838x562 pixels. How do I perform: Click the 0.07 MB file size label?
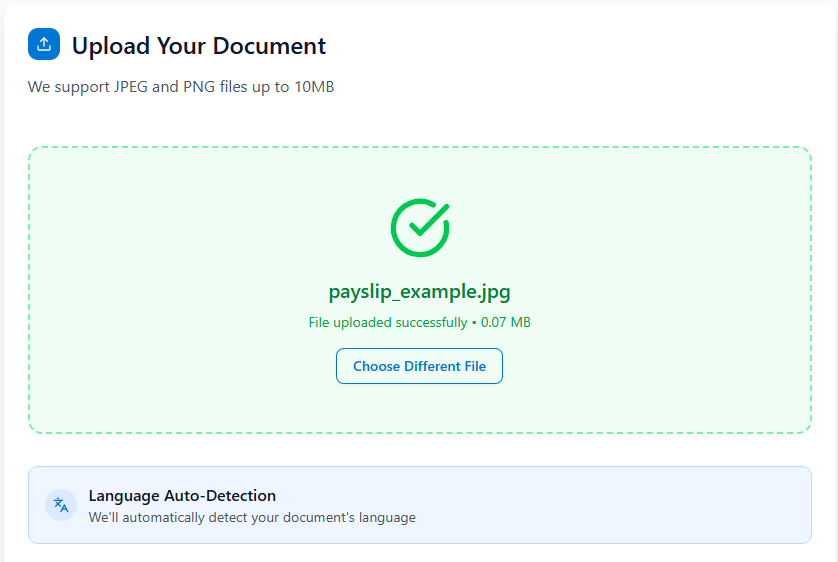point(506,322)
